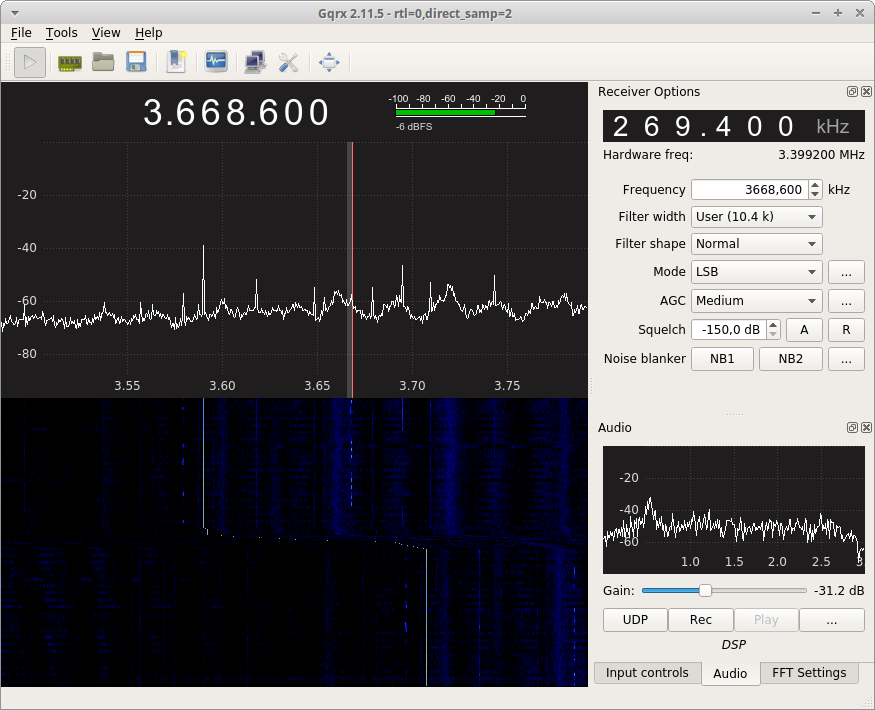Open the AGC dropdown showing Medium
The height and width of the screenshot is (710, 875).
[757, 301]
